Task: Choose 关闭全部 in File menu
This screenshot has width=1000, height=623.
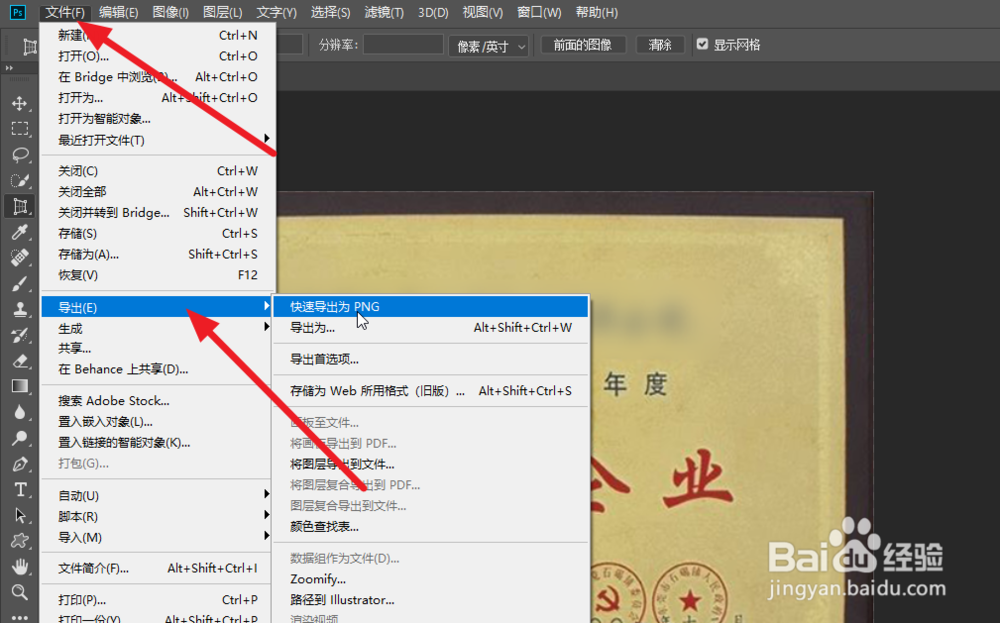Action: click(x=158, y=192)
